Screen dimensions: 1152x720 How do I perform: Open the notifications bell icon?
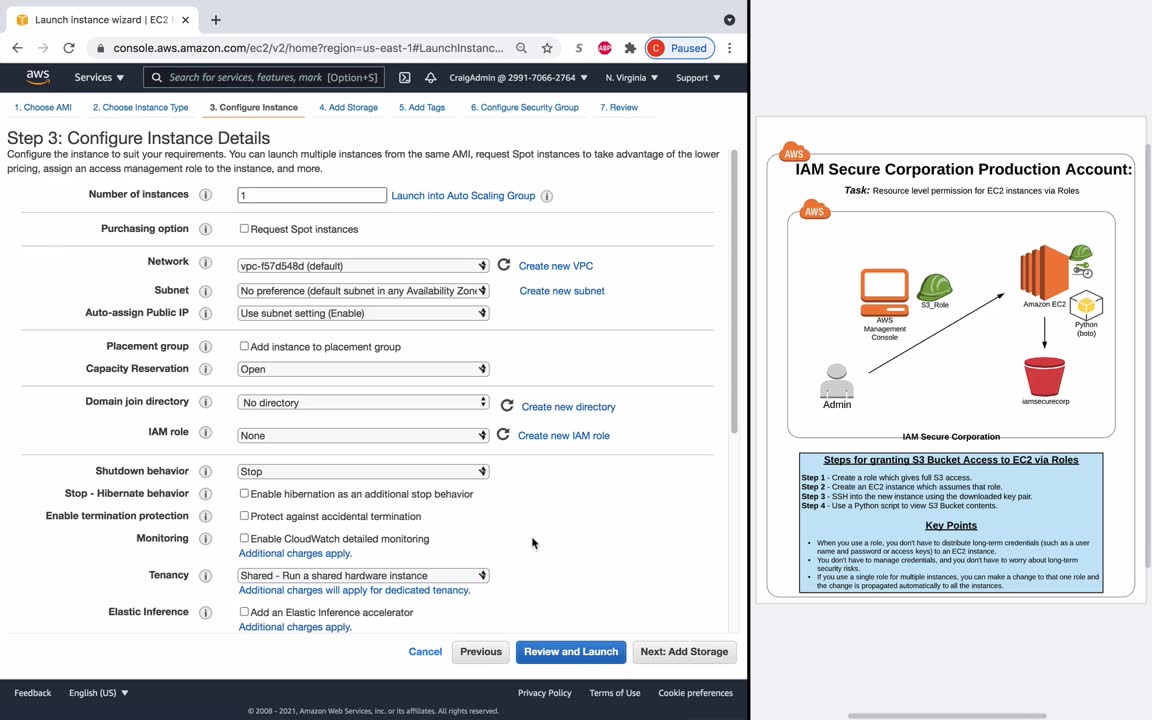431,77
